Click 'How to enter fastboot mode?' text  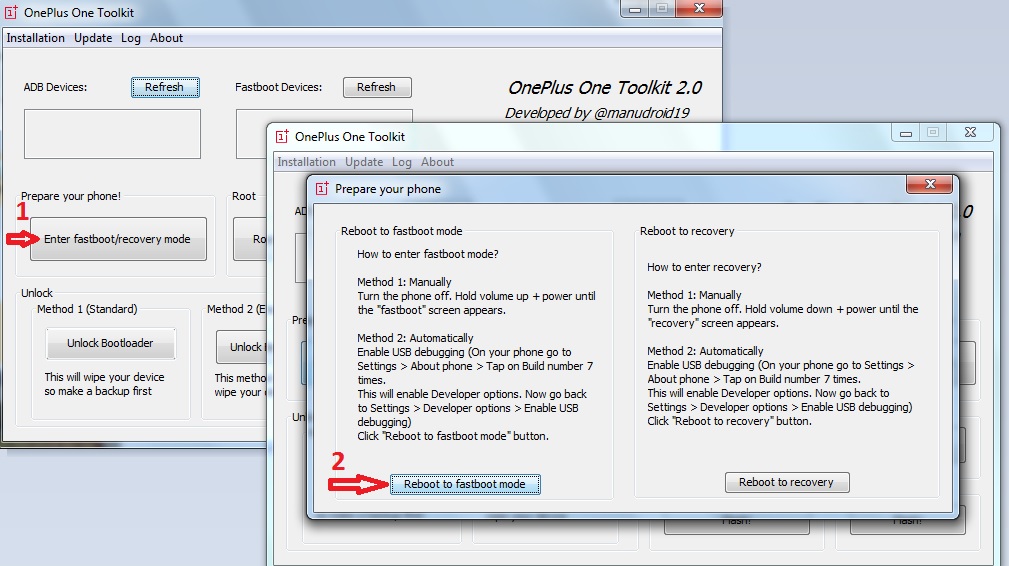428,255
